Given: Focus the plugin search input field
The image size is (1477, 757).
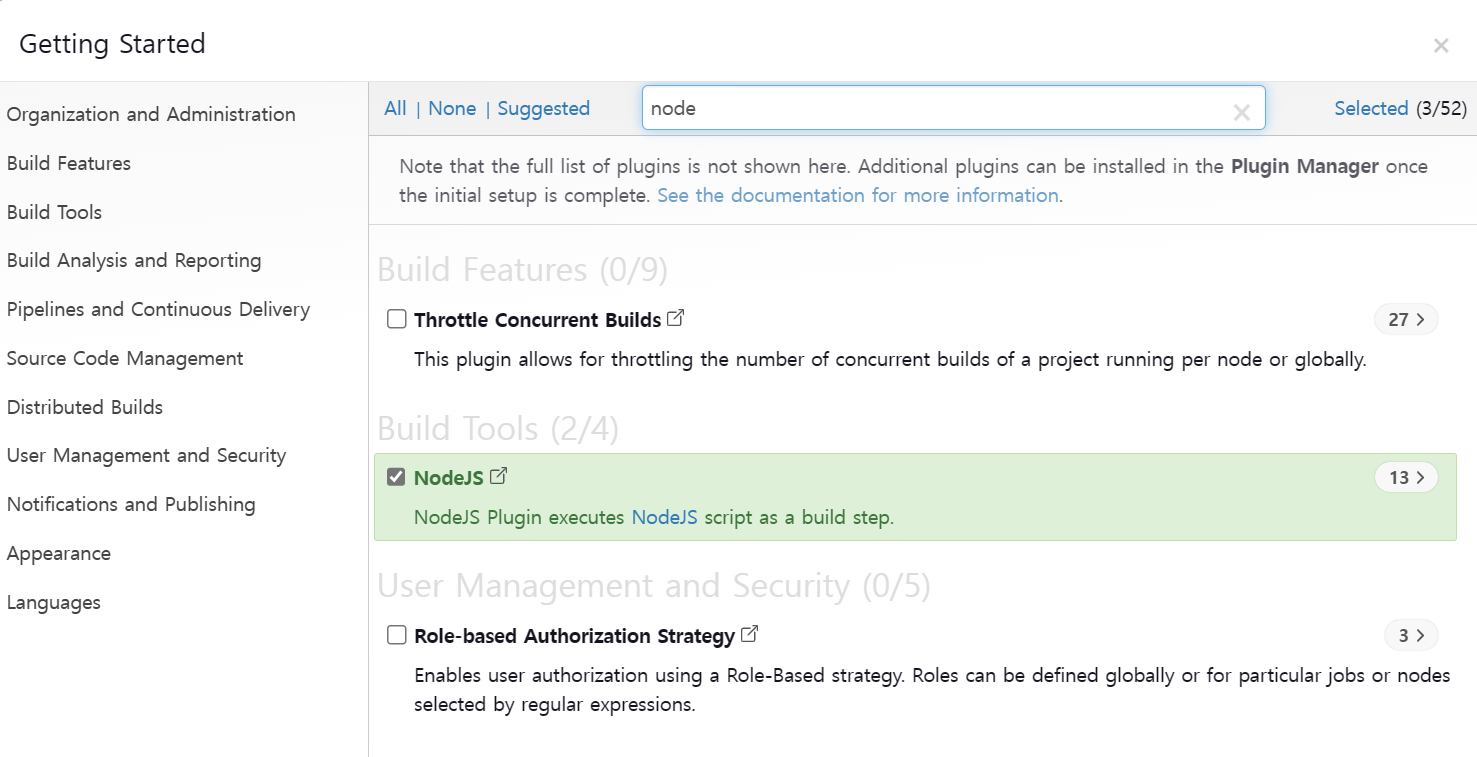Looking at the screenshot, I should click(930, 108).
